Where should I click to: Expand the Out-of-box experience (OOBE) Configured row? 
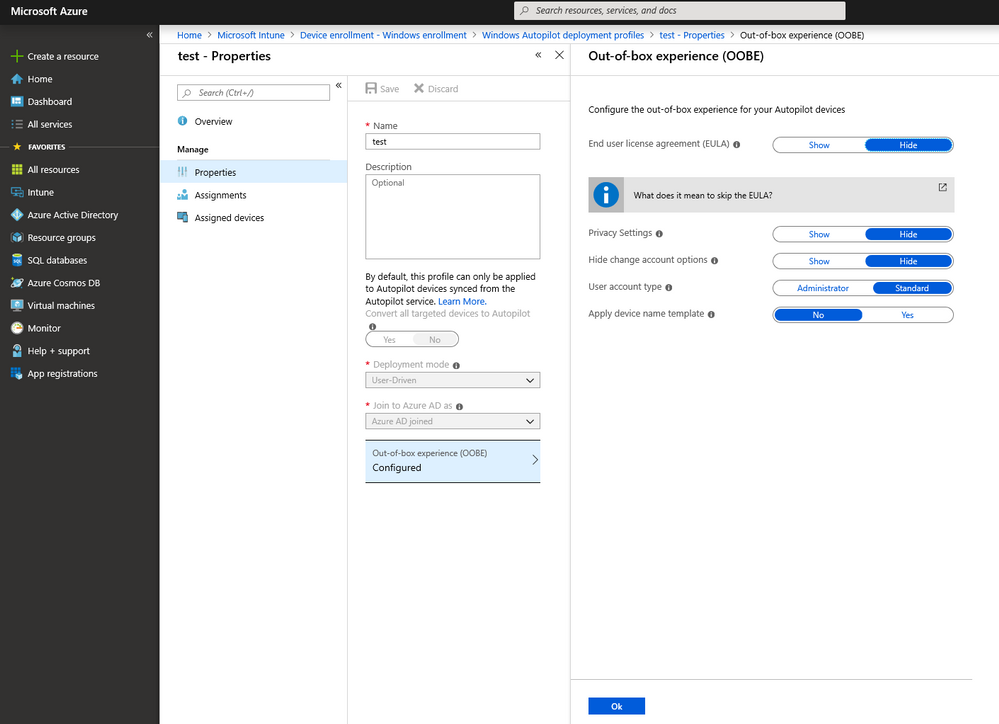click(x=452, y=461)
